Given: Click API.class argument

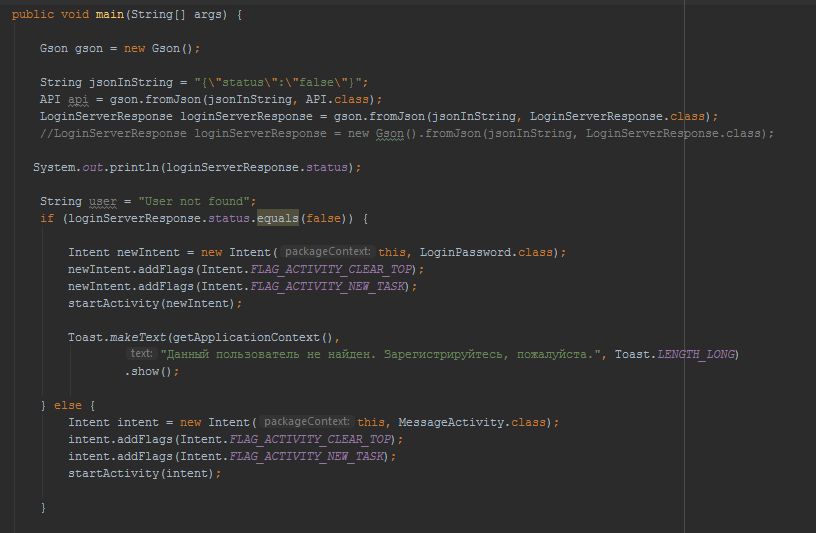Looking at the screenshot, I should tap(337, 99).
